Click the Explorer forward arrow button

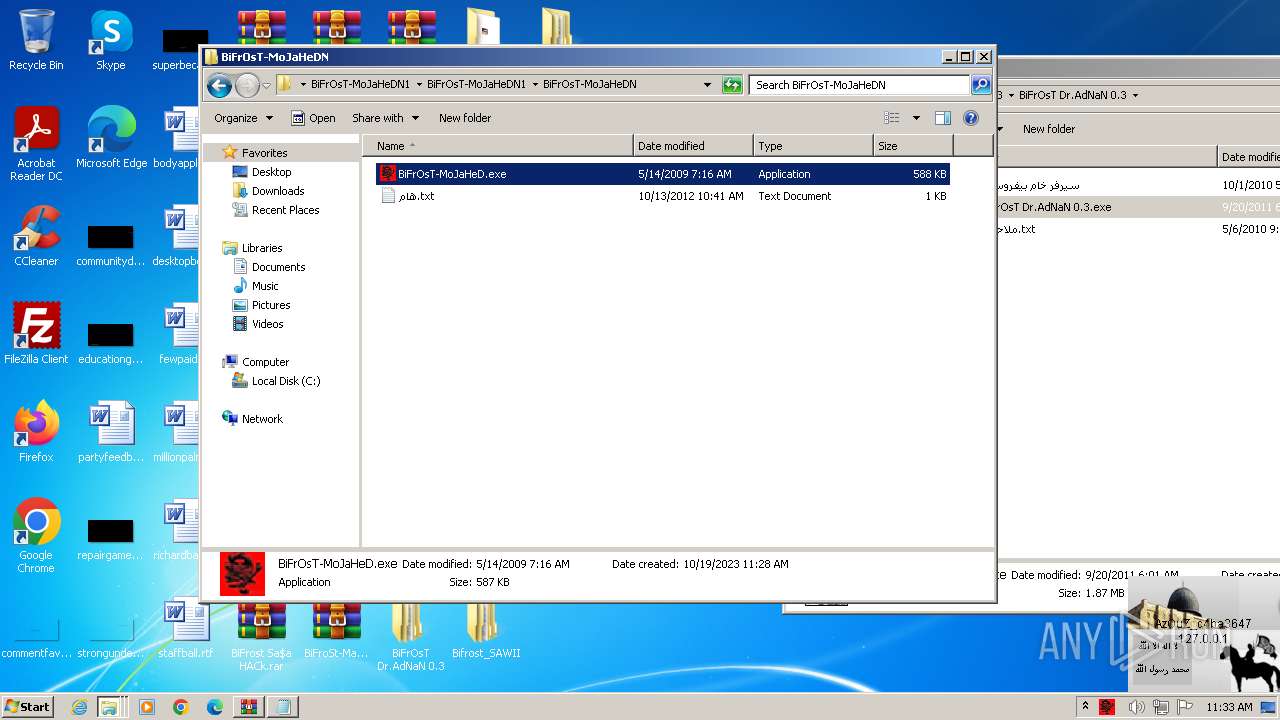(x=247, y=85)
